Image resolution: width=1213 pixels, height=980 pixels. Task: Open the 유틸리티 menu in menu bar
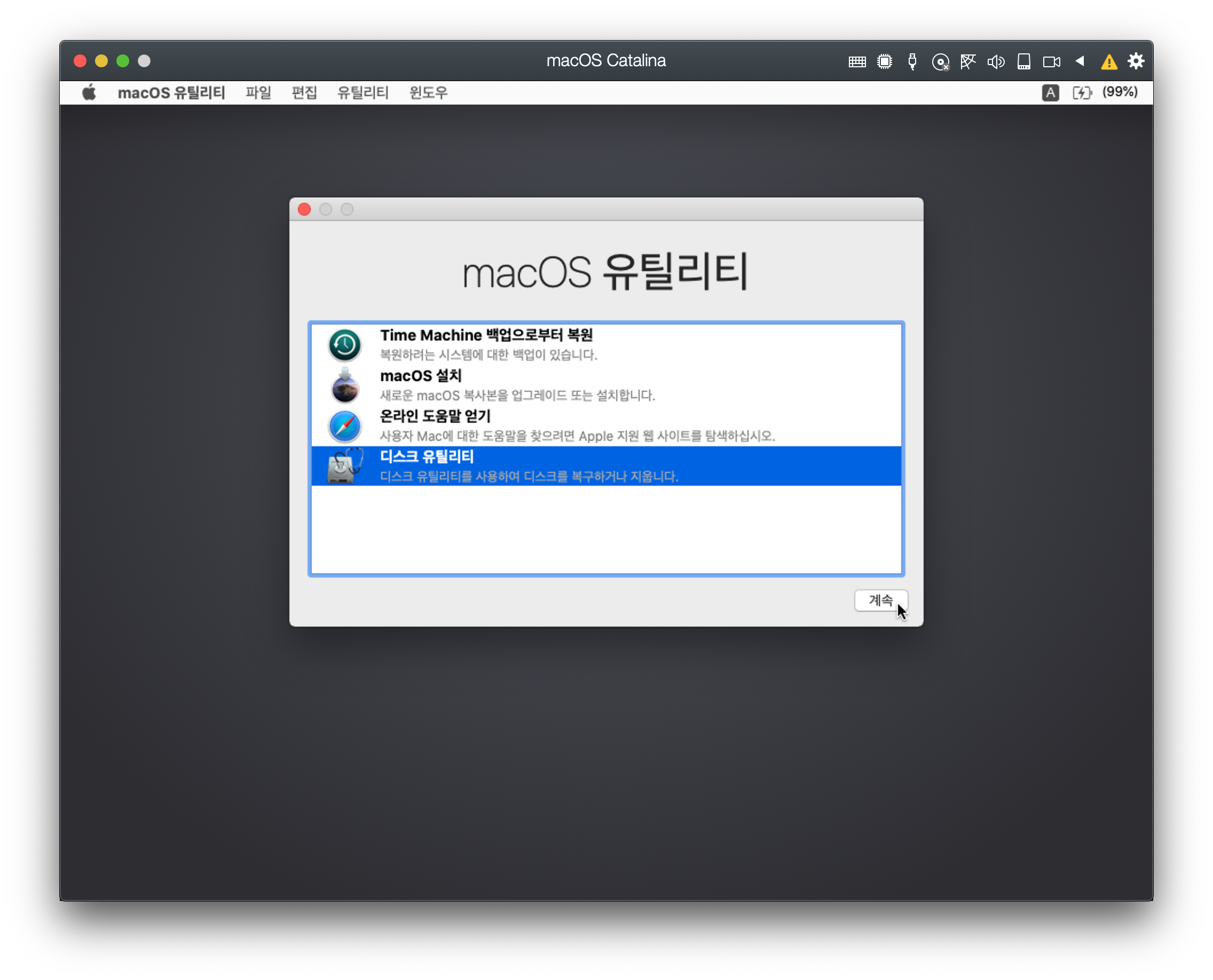click(x=363, y=92)
